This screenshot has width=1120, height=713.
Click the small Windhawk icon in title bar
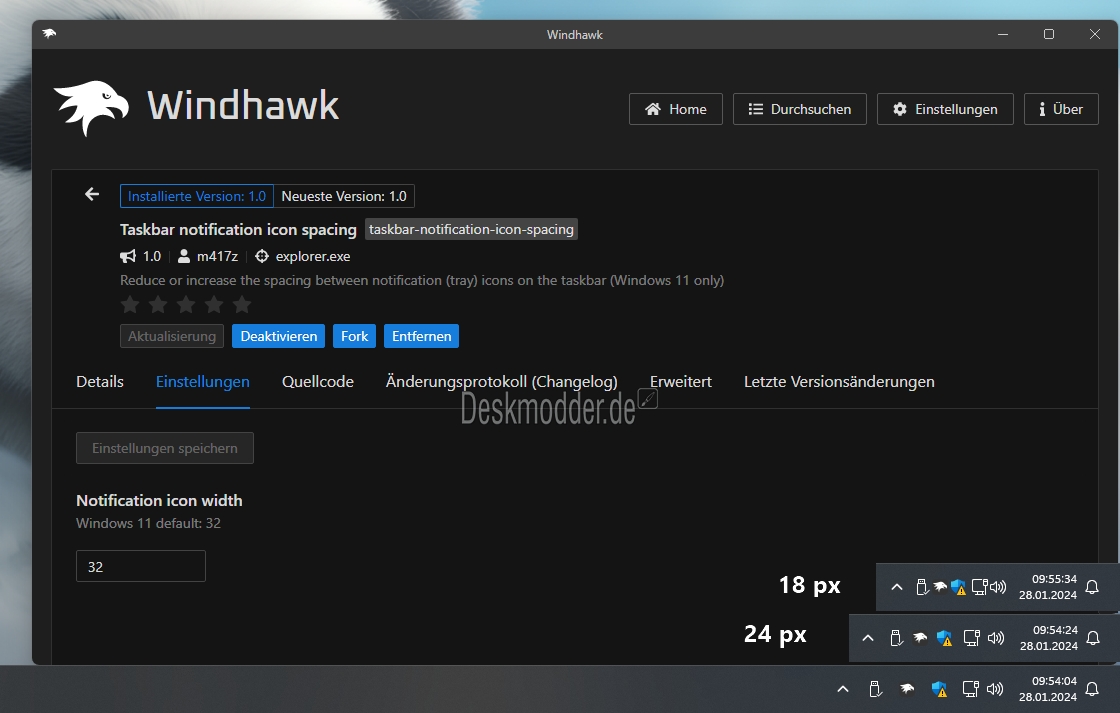pyautogui.click(x=49, y=34)
